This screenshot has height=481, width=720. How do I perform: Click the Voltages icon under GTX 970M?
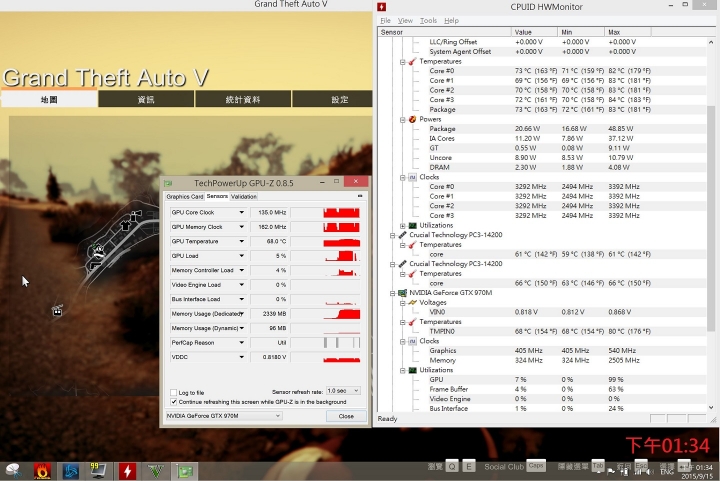[x=412, y=302]
